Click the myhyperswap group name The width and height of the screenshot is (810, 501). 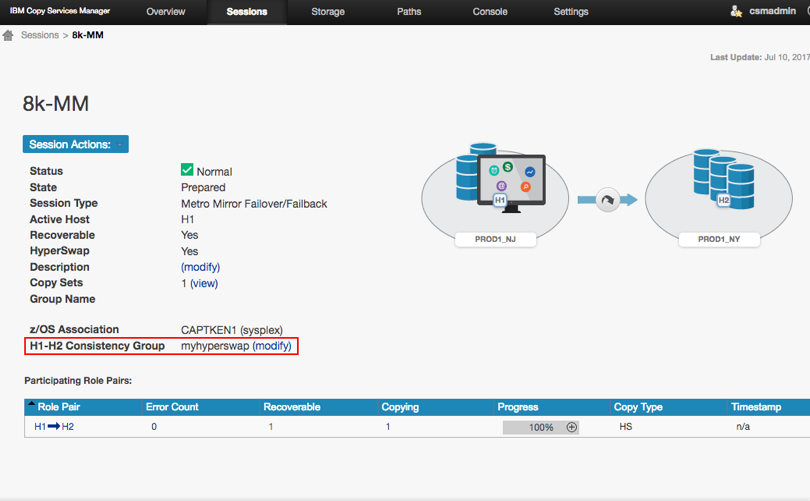point(215,346)
